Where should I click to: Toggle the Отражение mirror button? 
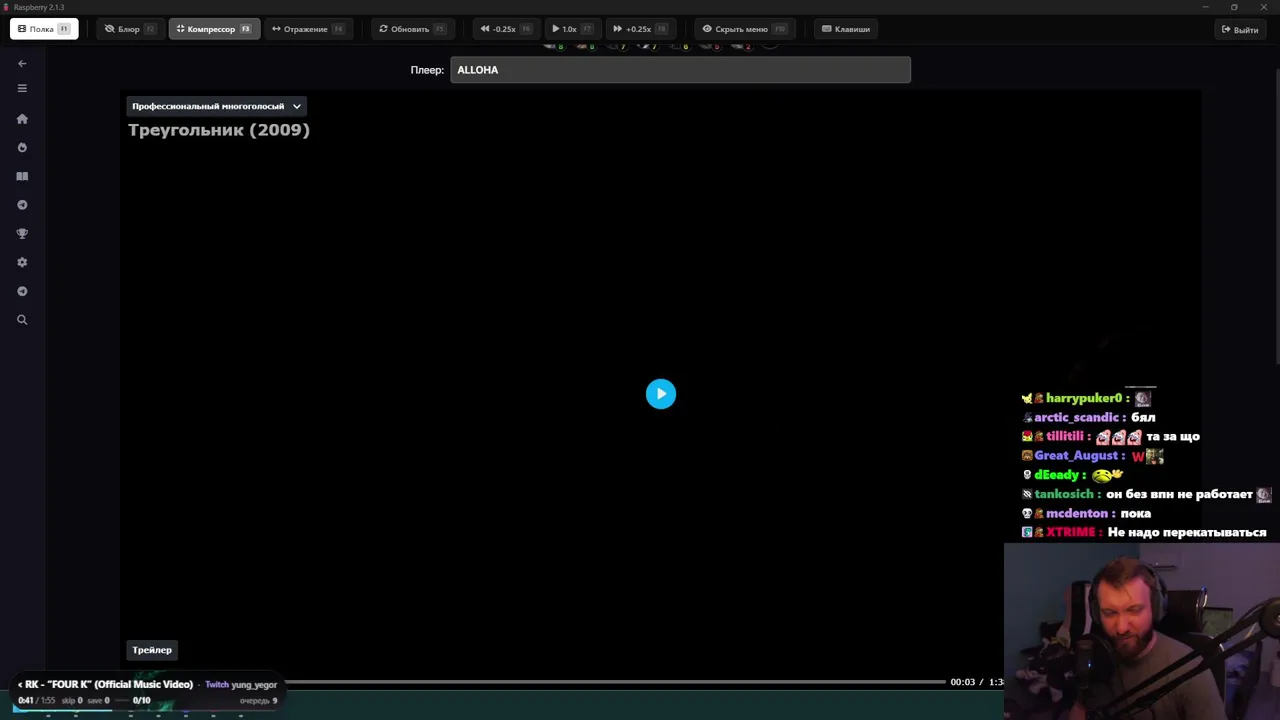(308, 29)
